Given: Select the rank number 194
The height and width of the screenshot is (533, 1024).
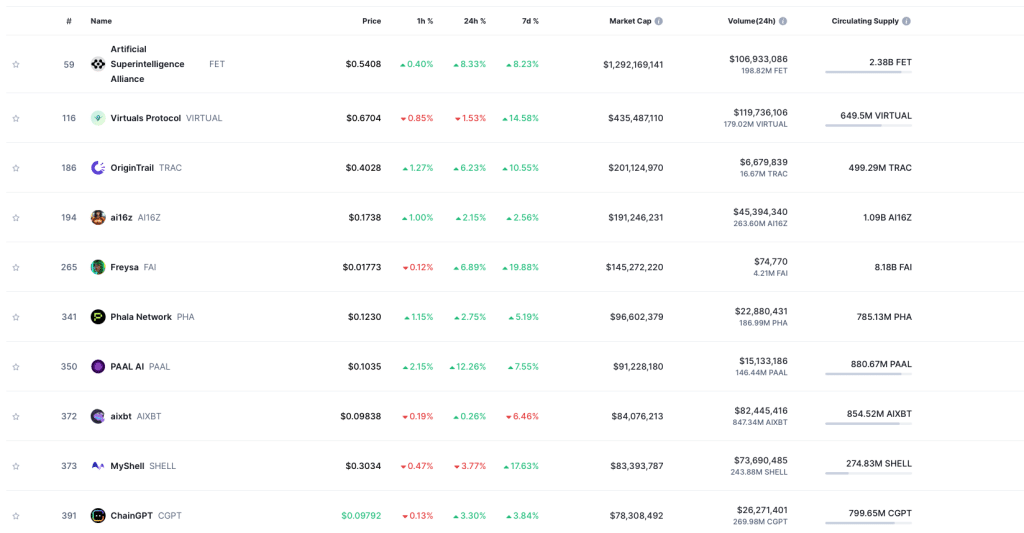Looking at the screenshot, I should [x=69, y=218].
